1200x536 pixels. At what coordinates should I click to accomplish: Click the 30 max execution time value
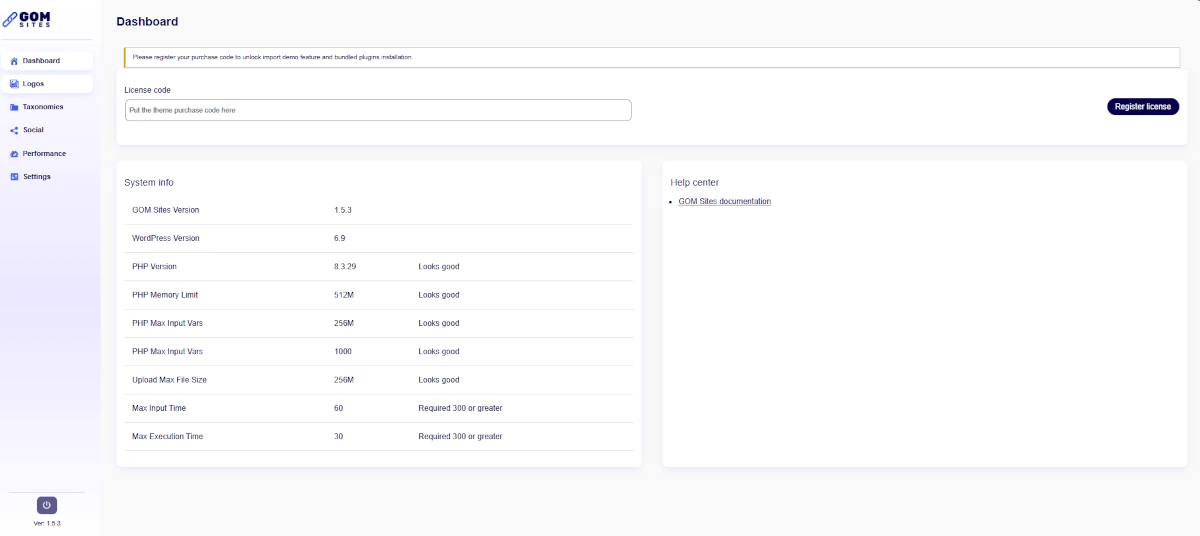coord(338,436)
